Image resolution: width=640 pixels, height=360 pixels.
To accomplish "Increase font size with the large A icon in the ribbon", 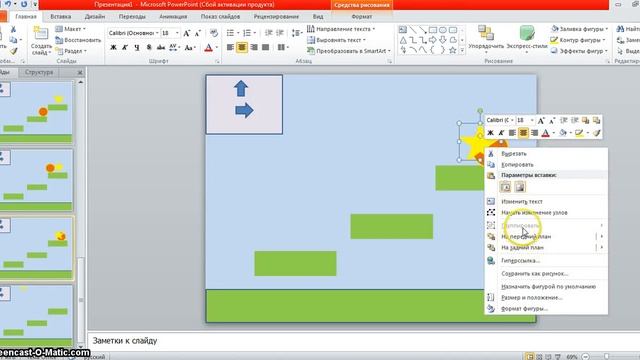I will pos(187,33).
